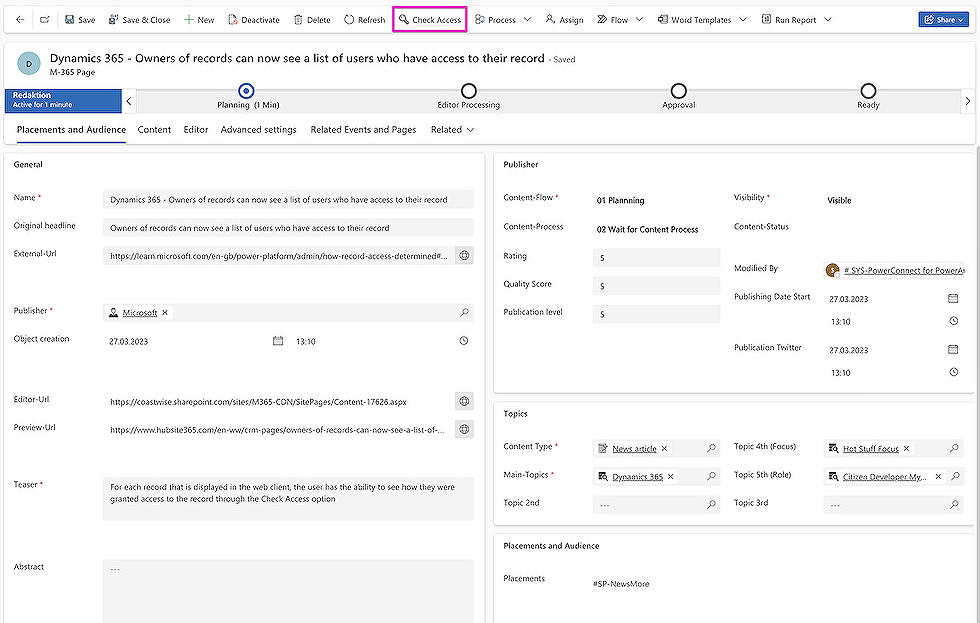
Task: Open the Check Access option
Action: coord(430,19)
